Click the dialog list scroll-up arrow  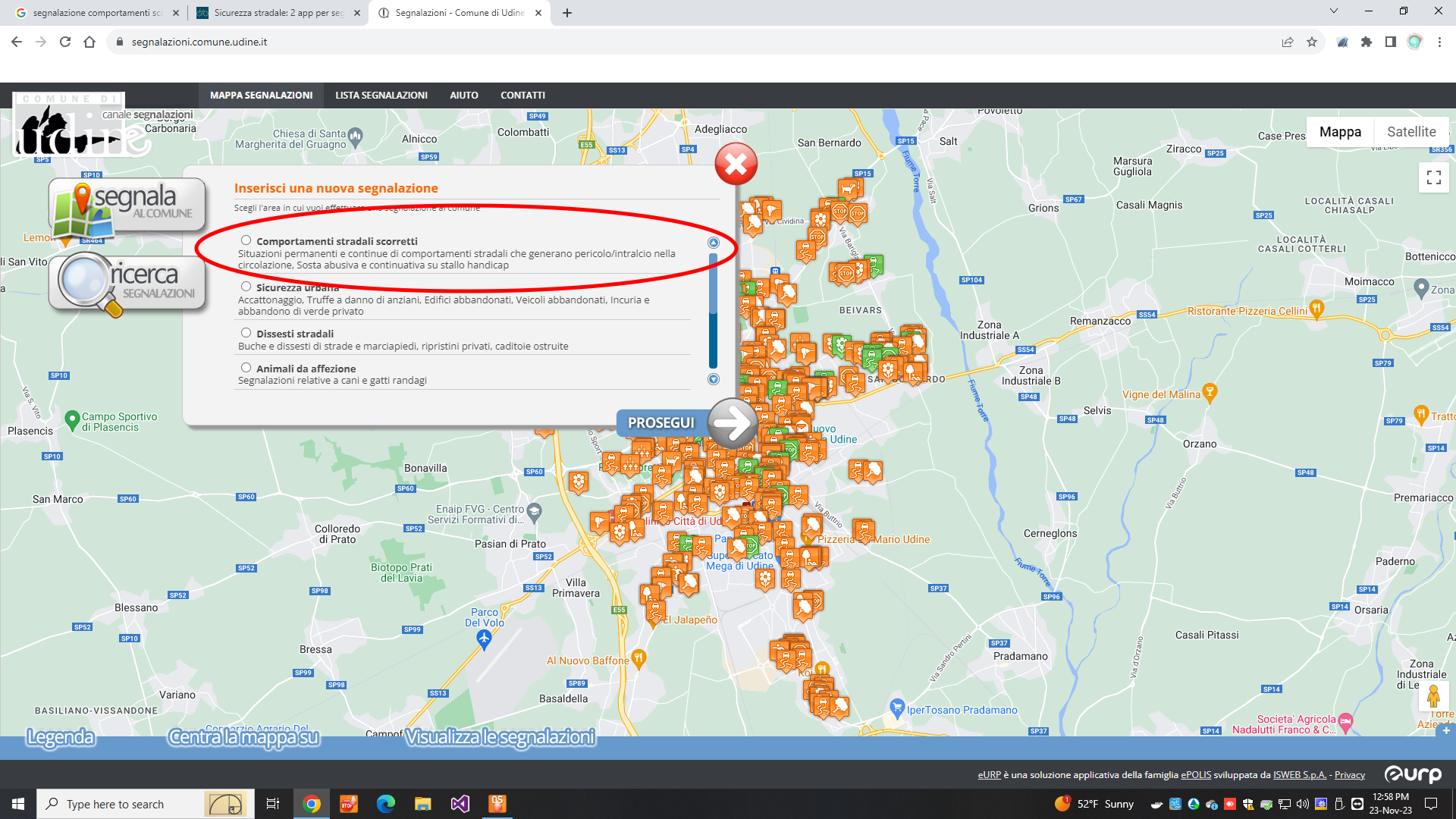click(x=713, y=243)
